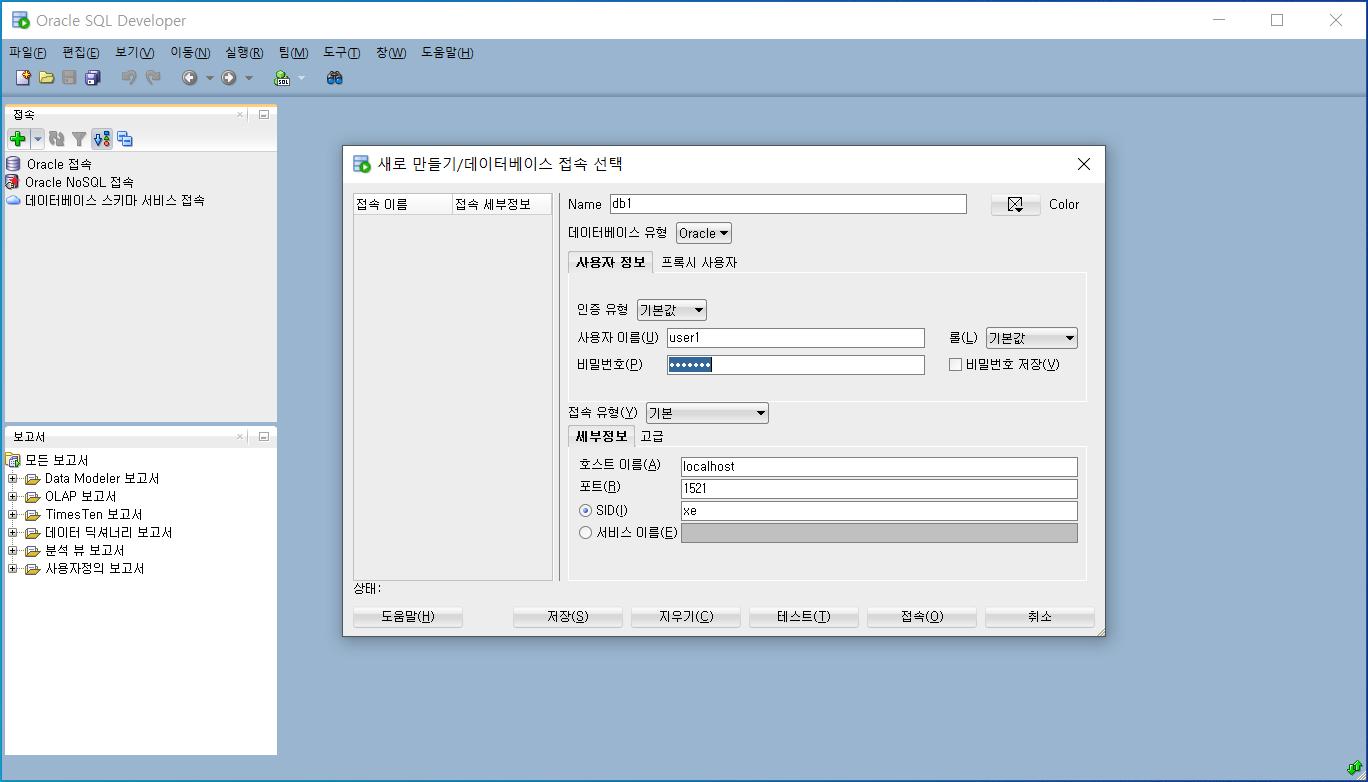Viewport: 1368px width, 782px height.
Task: Click the Redo toolbar icon
Action: 153,78
